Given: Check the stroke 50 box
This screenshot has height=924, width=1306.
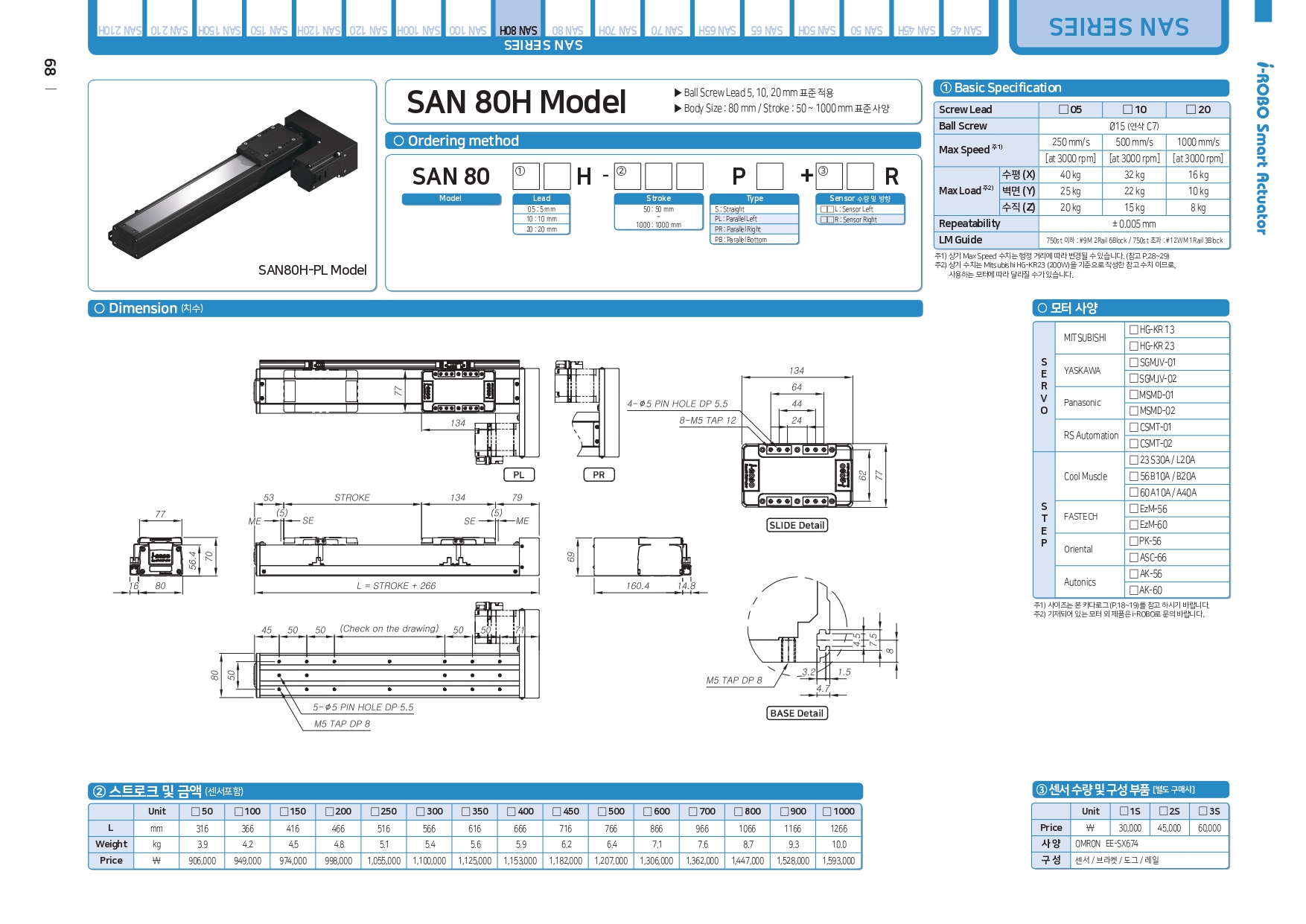Looking at the screenshot, I should click(196, 812).
